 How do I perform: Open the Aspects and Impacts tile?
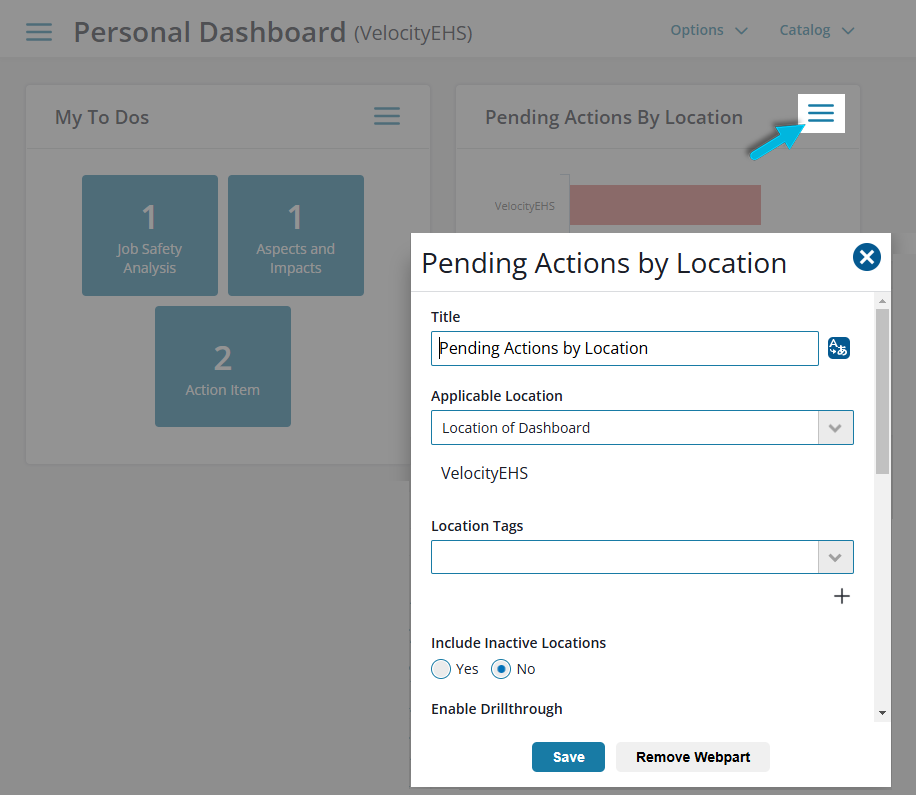[x=296, y=236]
